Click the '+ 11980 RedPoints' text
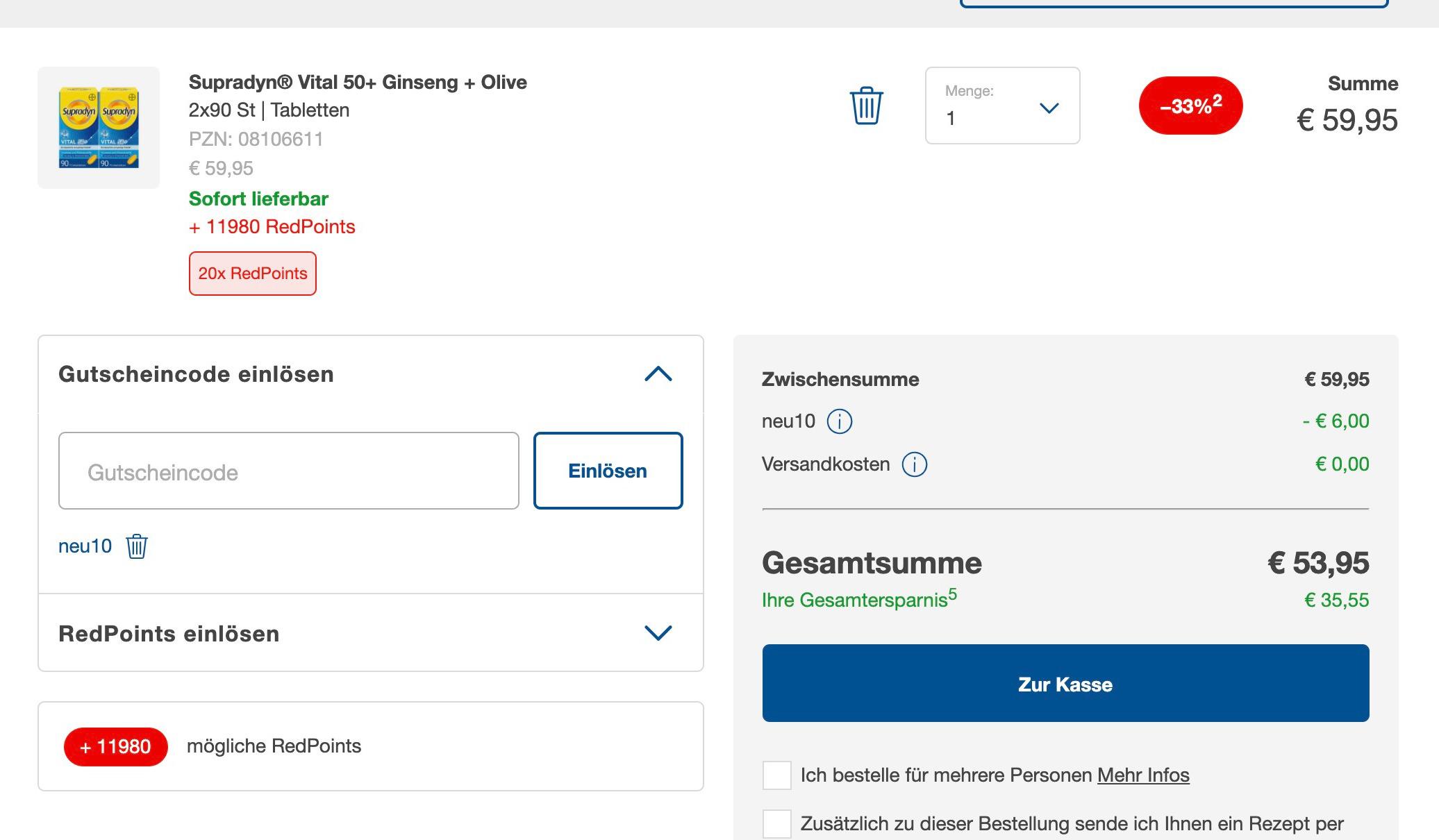Viewport: 1439px width, 840px height. point(272,227)
